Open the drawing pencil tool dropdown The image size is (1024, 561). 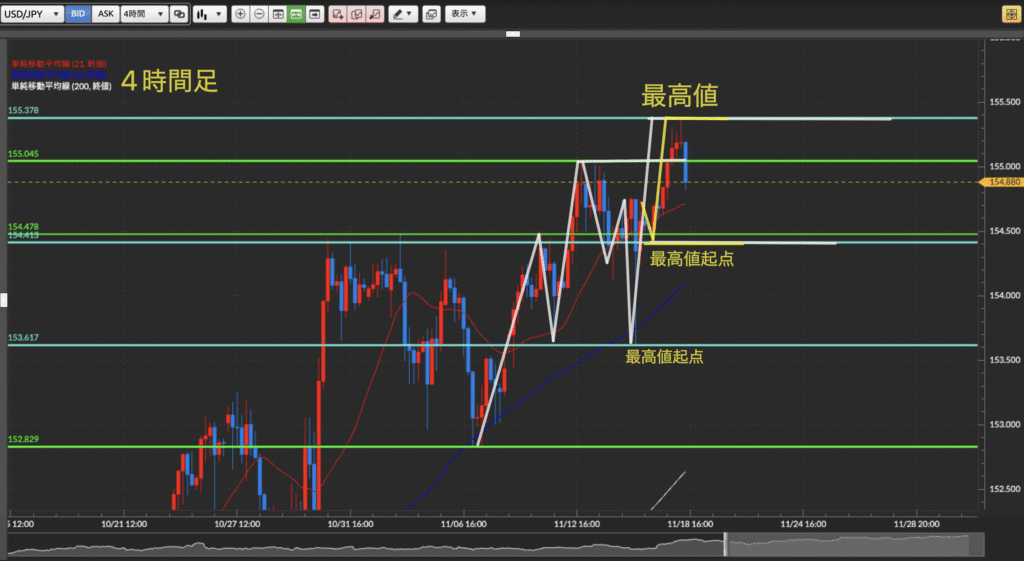point(404,15)
